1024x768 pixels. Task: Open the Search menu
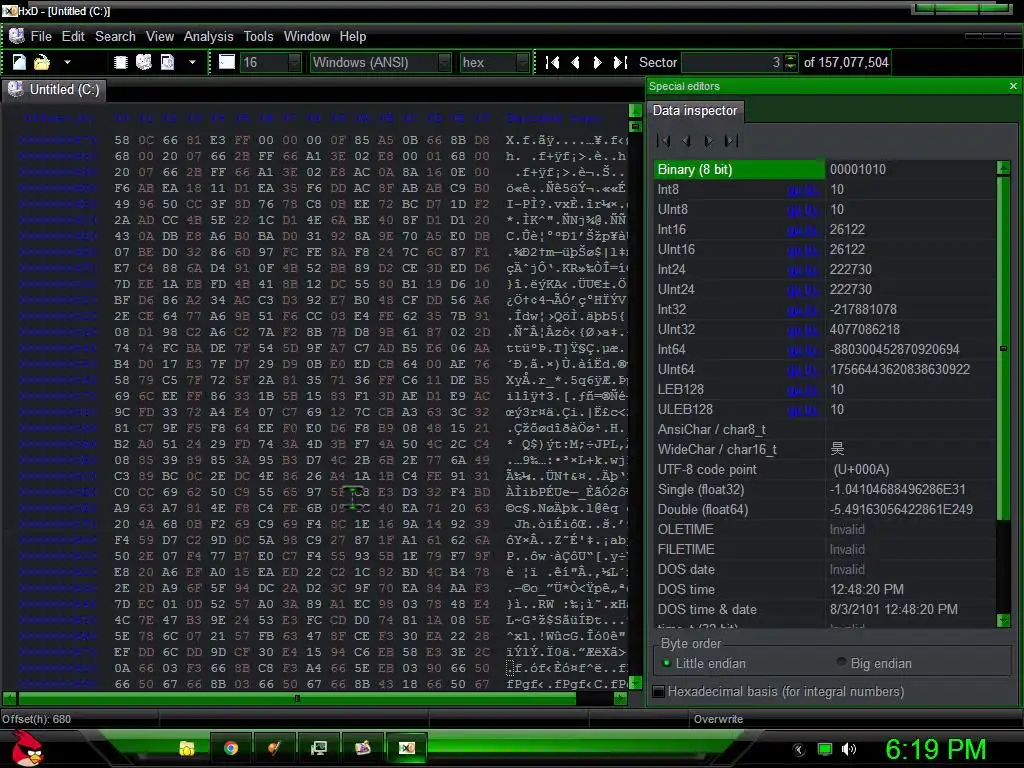tap(115, 37)
